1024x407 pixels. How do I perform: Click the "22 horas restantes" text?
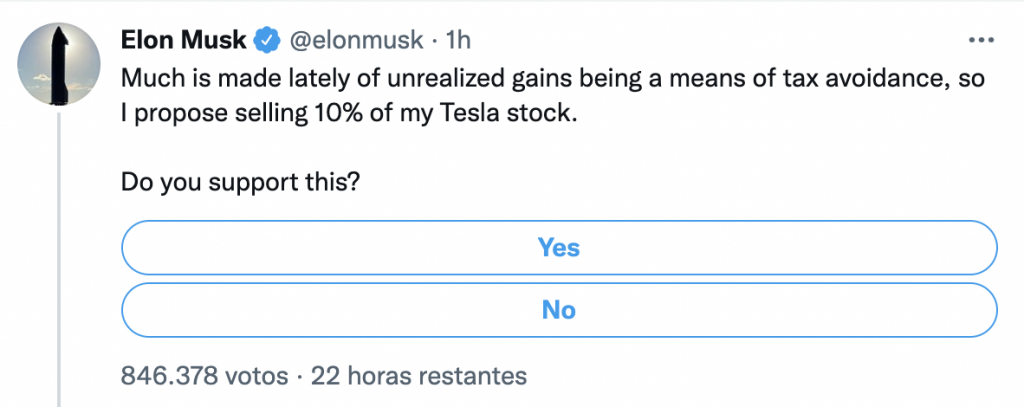pos(419,376)
